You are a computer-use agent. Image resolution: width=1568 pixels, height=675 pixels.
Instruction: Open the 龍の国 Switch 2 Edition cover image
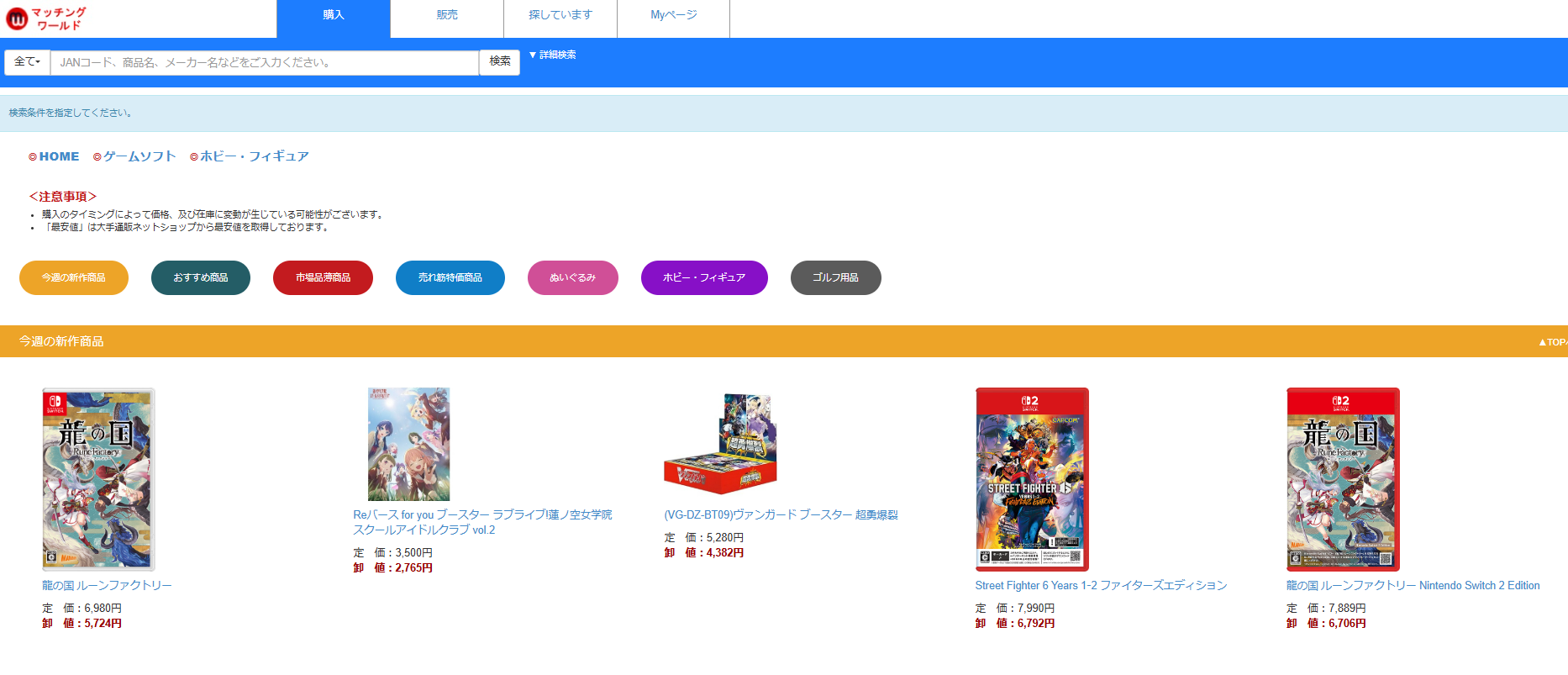click(x=1343, y=479)
